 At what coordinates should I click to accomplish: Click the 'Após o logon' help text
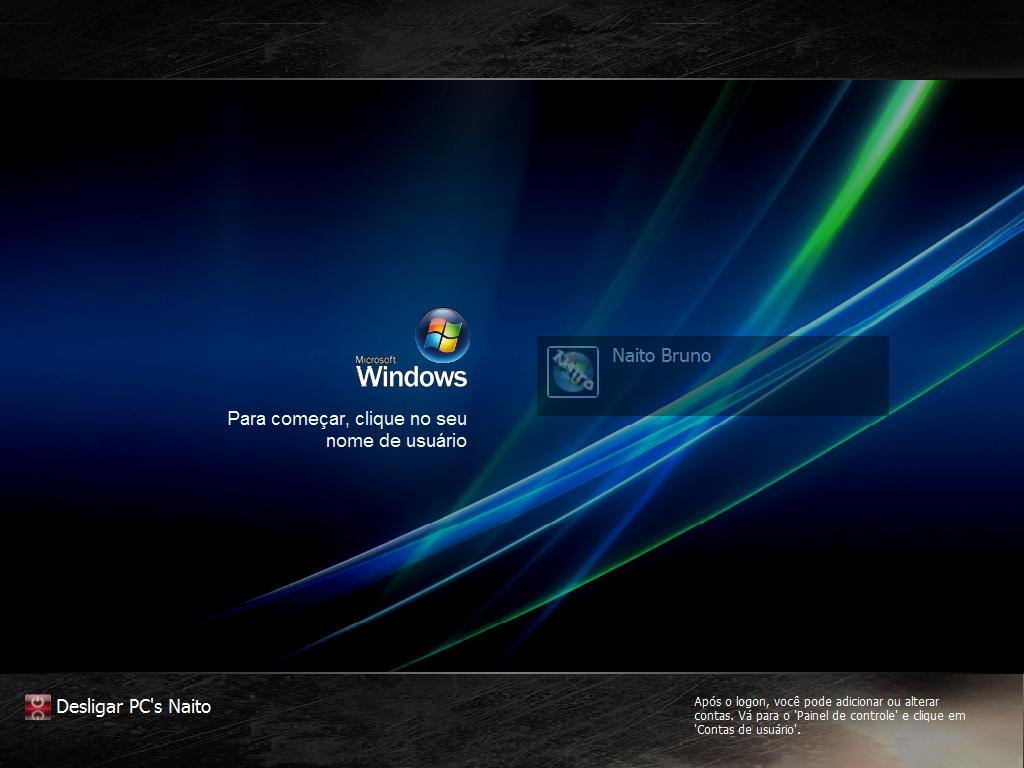click(x=829, y=716)
